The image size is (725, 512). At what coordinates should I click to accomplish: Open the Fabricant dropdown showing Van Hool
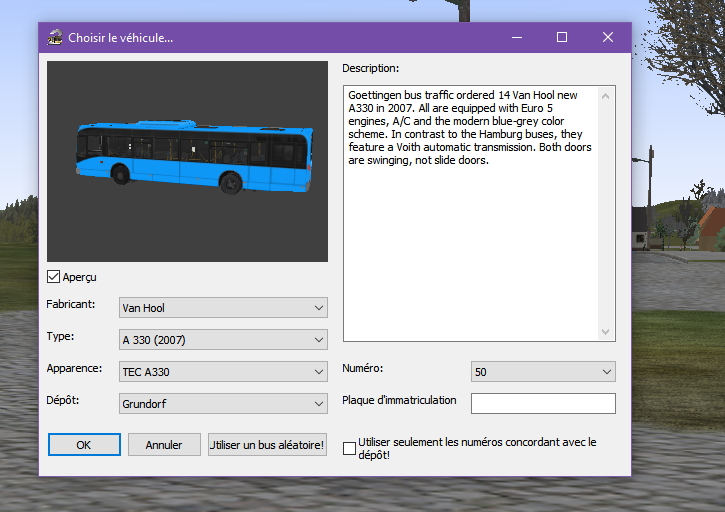(x=223, y=308)
